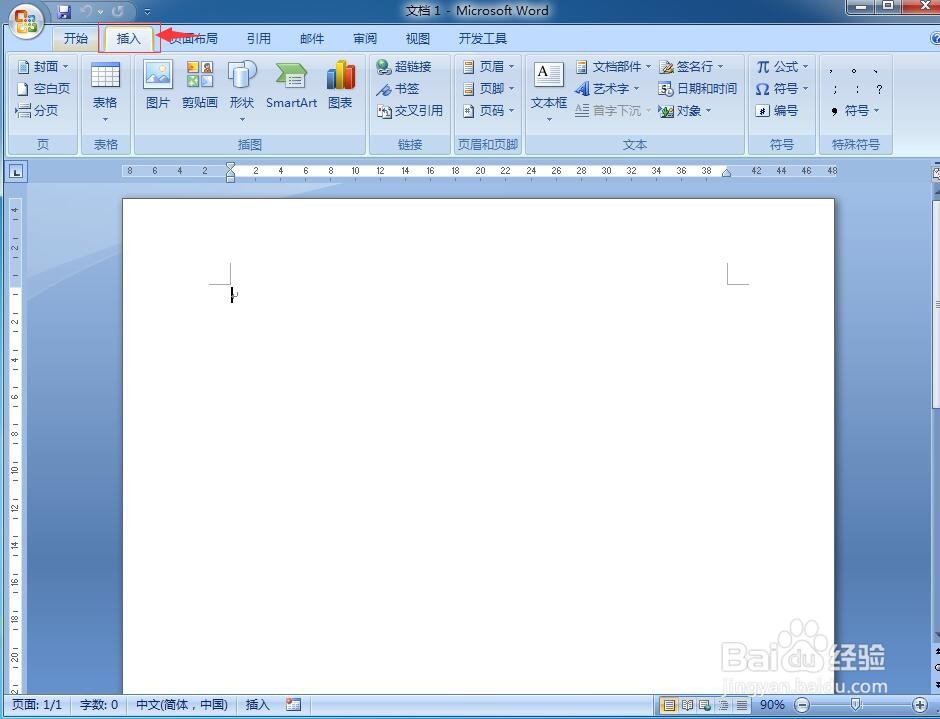
Task: Open the Ω 符号 symbol menu
Action: pos(782,89)
